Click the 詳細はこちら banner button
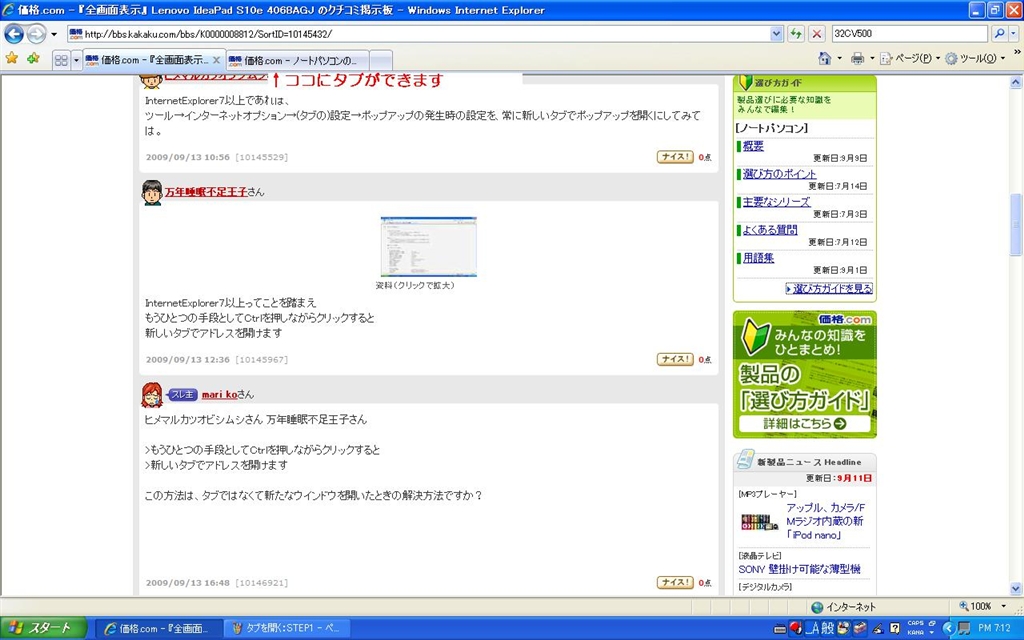 (805, 423)
